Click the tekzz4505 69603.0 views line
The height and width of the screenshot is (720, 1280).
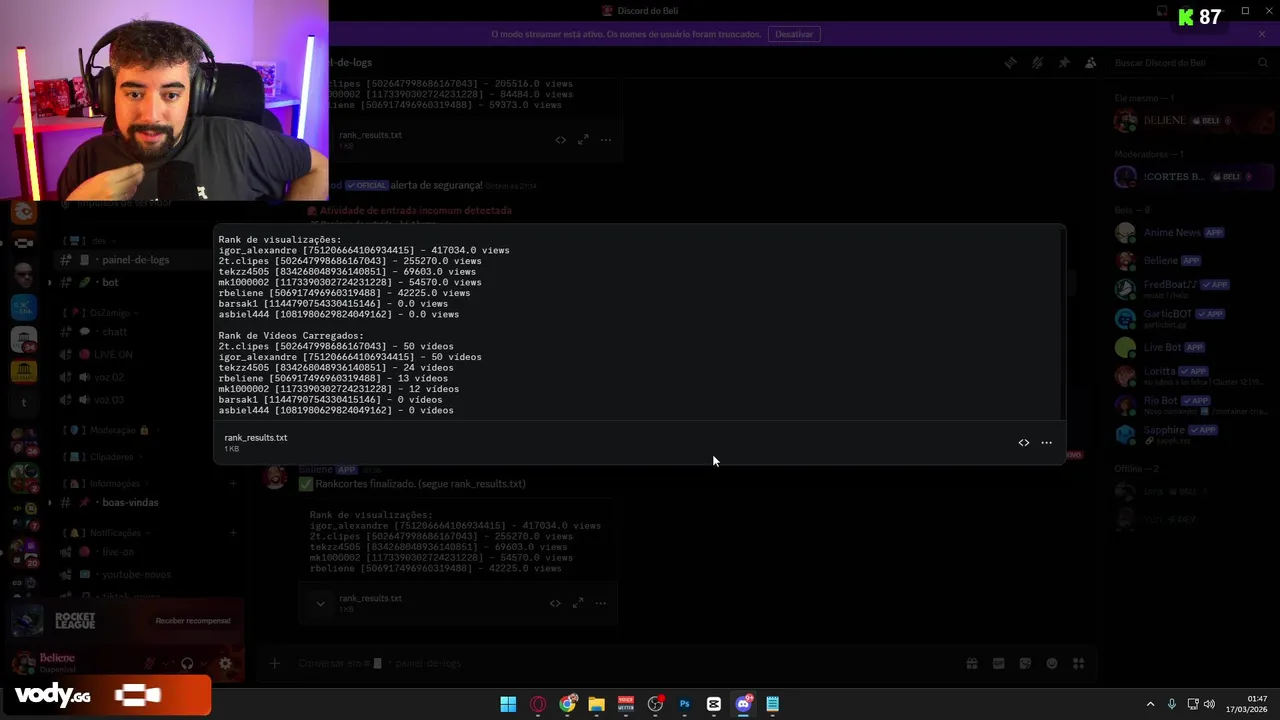[347, 272]
